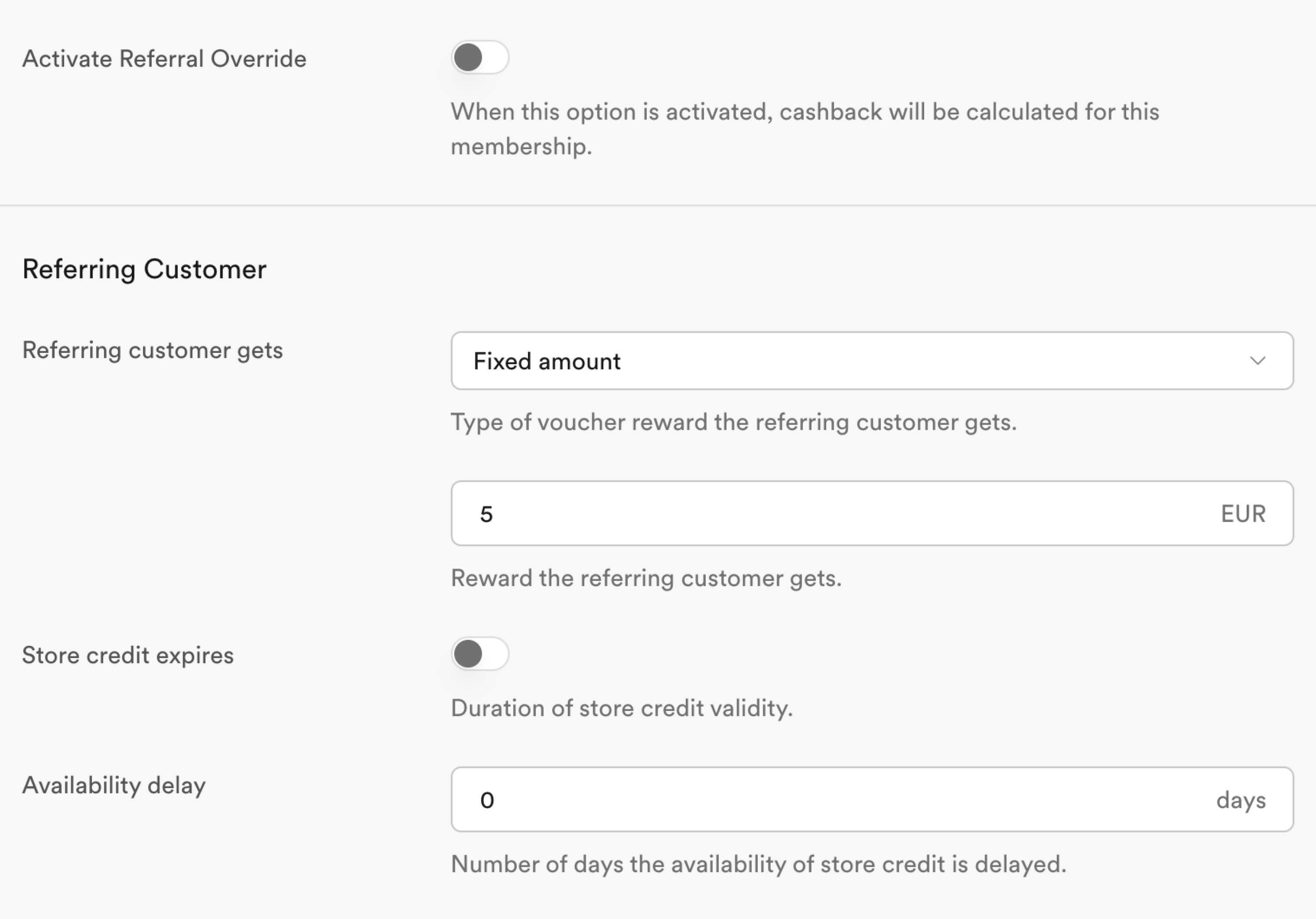1316x919 pixels.
Task: Click the Activate Referral Override label
Action: click(x=164, y=59)
